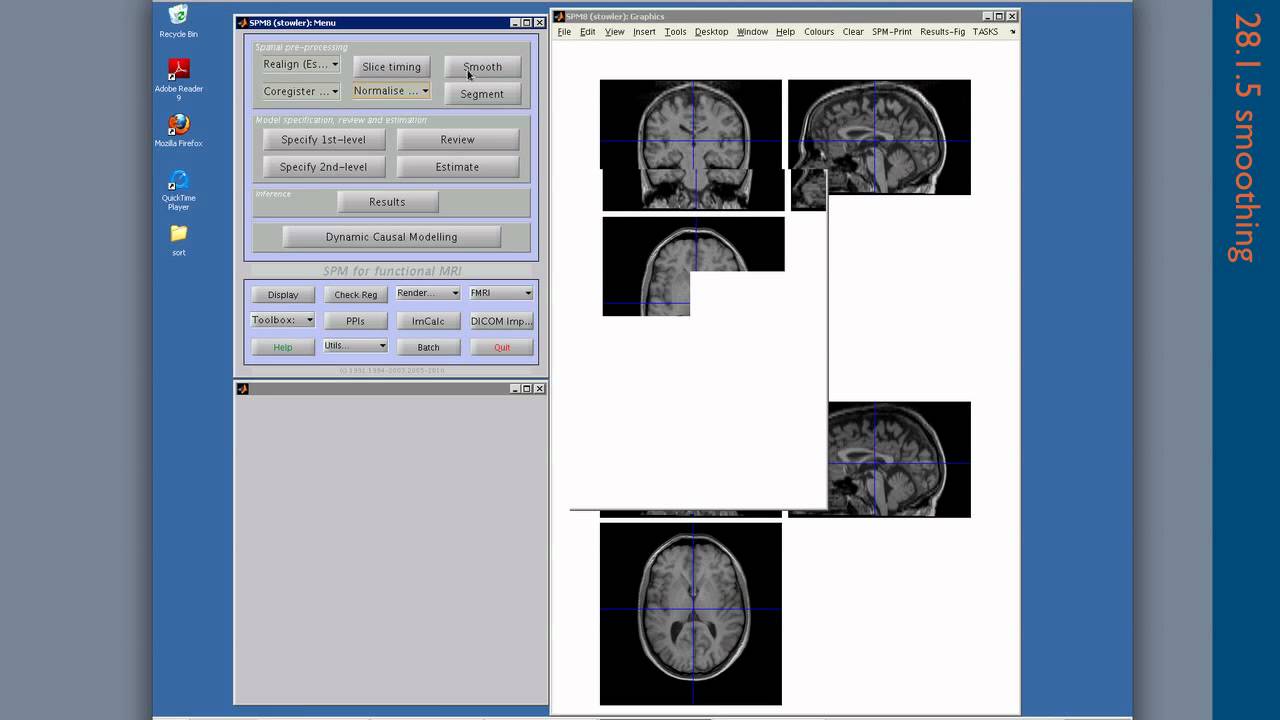1280x720 pixels.
Task: Open Utils... dropdown
Action: [x=355, y=346]
